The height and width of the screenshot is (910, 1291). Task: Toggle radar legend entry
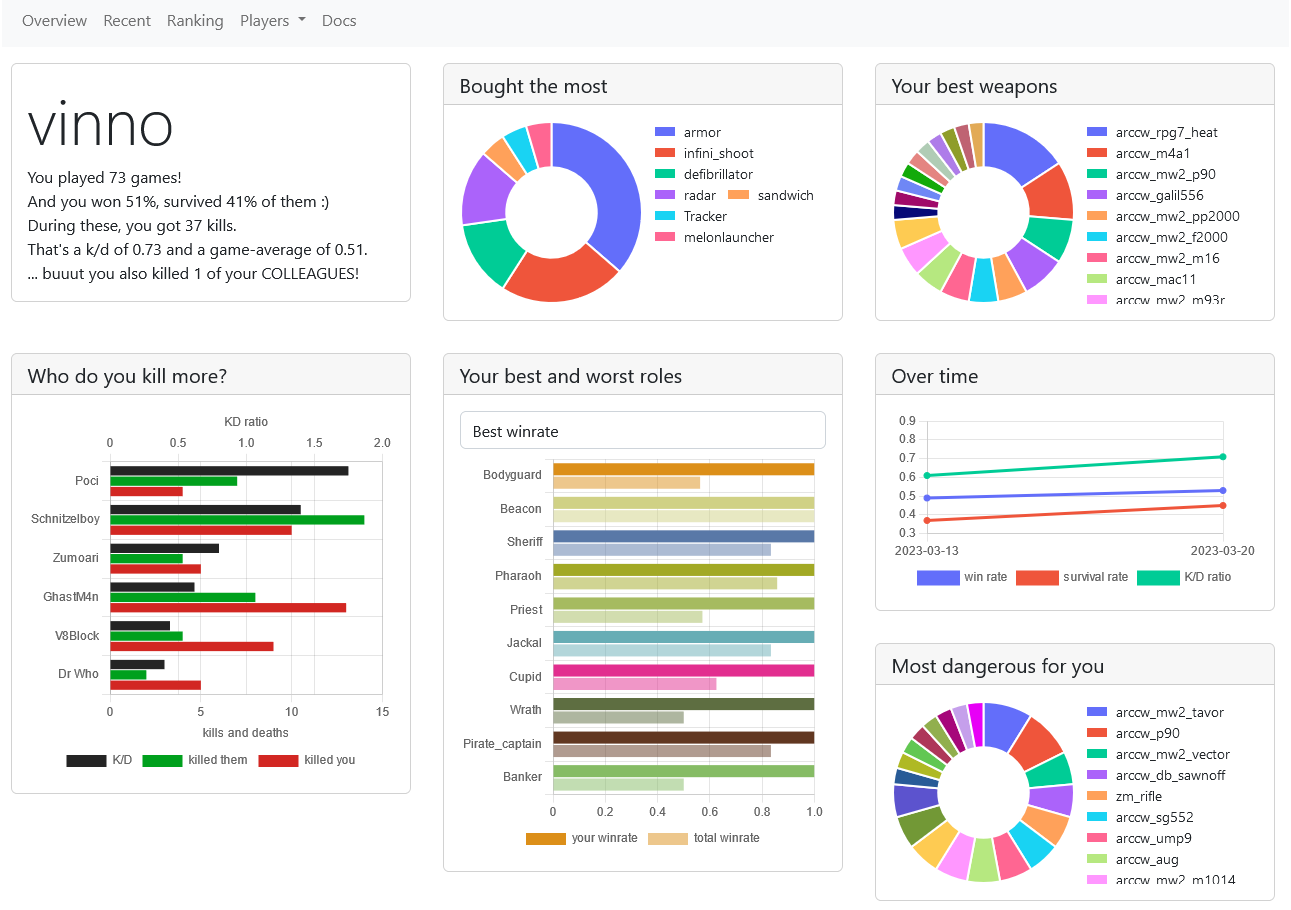685,196
